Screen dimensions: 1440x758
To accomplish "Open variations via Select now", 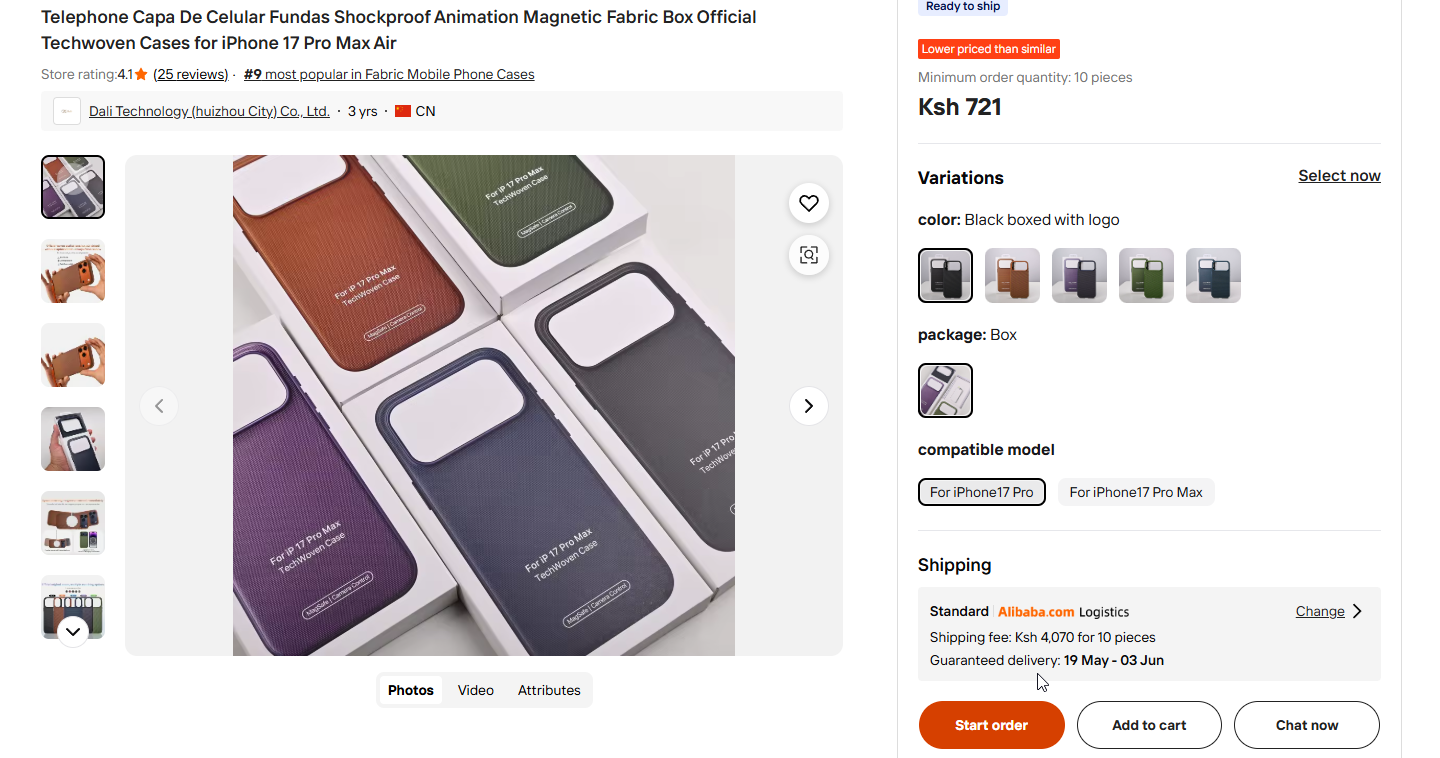I will pos(1339,176).
